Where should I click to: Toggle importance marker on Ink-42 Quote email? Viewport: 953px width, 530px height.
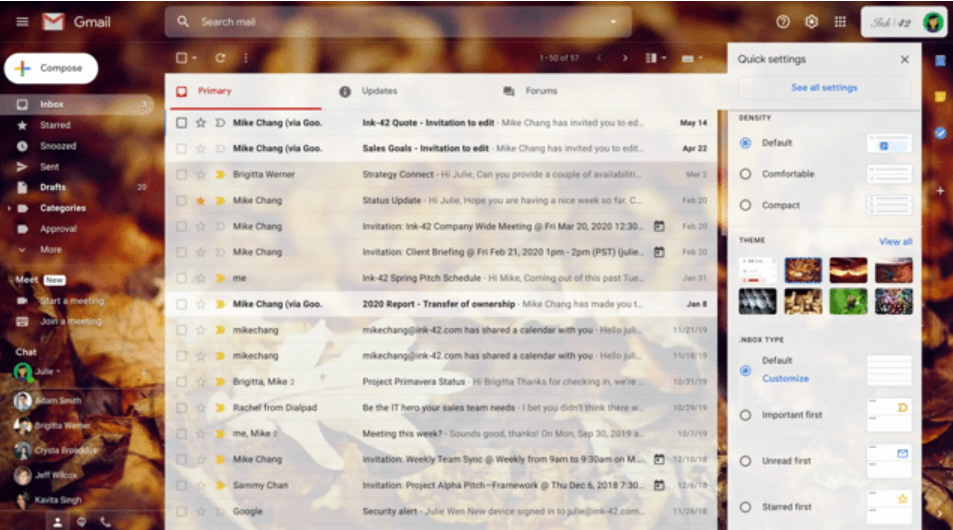pos(220,123)
